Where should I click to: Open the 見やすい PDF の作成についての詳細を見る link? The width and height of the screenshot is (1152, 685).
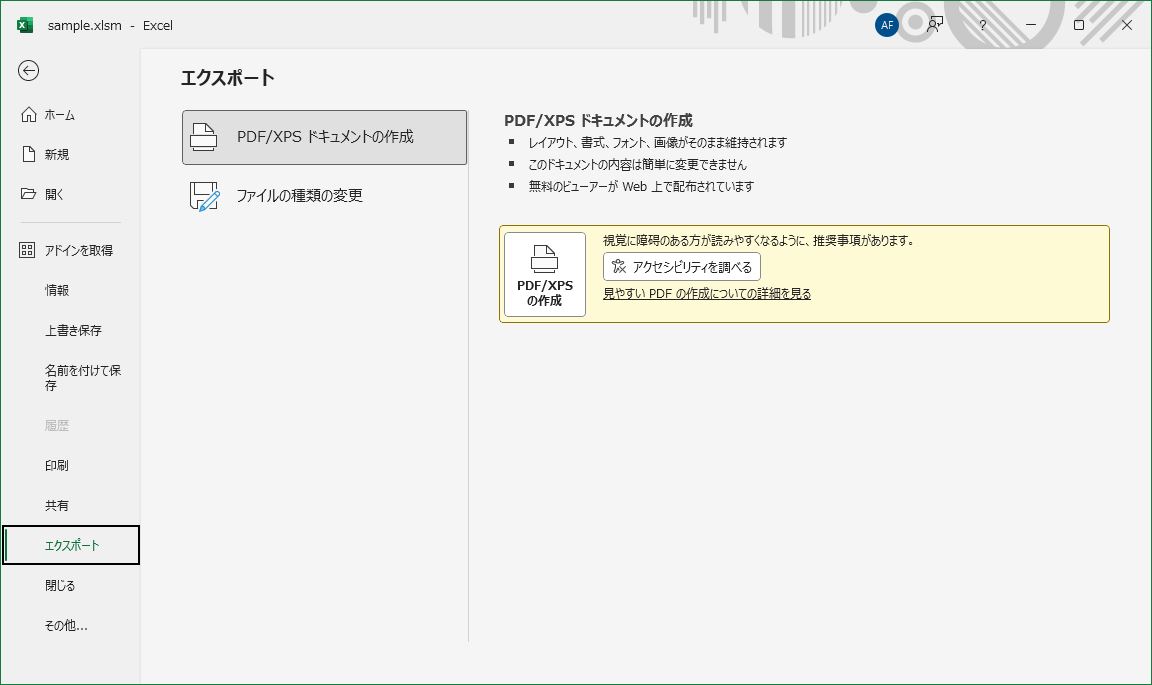[x=707, y=293]
